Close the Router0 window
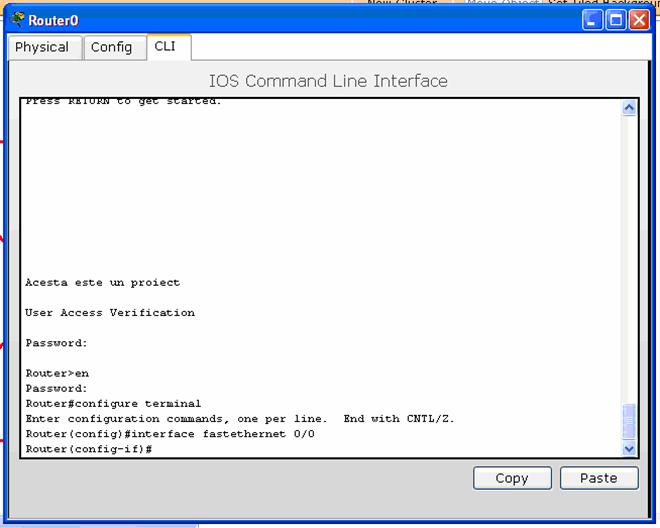The height and width of the screenshot is (528, 660). point(639,20)
